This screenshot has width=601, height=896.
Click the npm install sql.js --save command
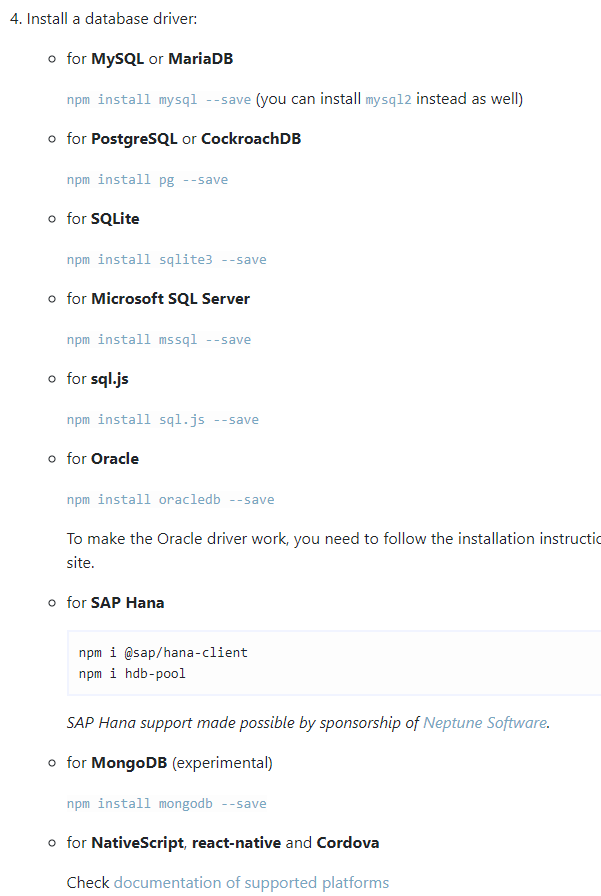(162, 419)
